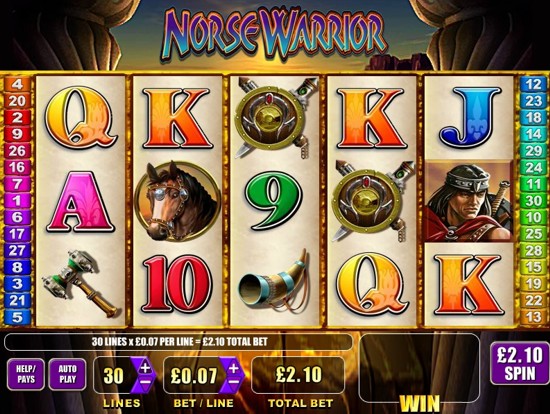Start Auto Play mode
This screenshot has width=550, height=414.
[x=67, y=374]
